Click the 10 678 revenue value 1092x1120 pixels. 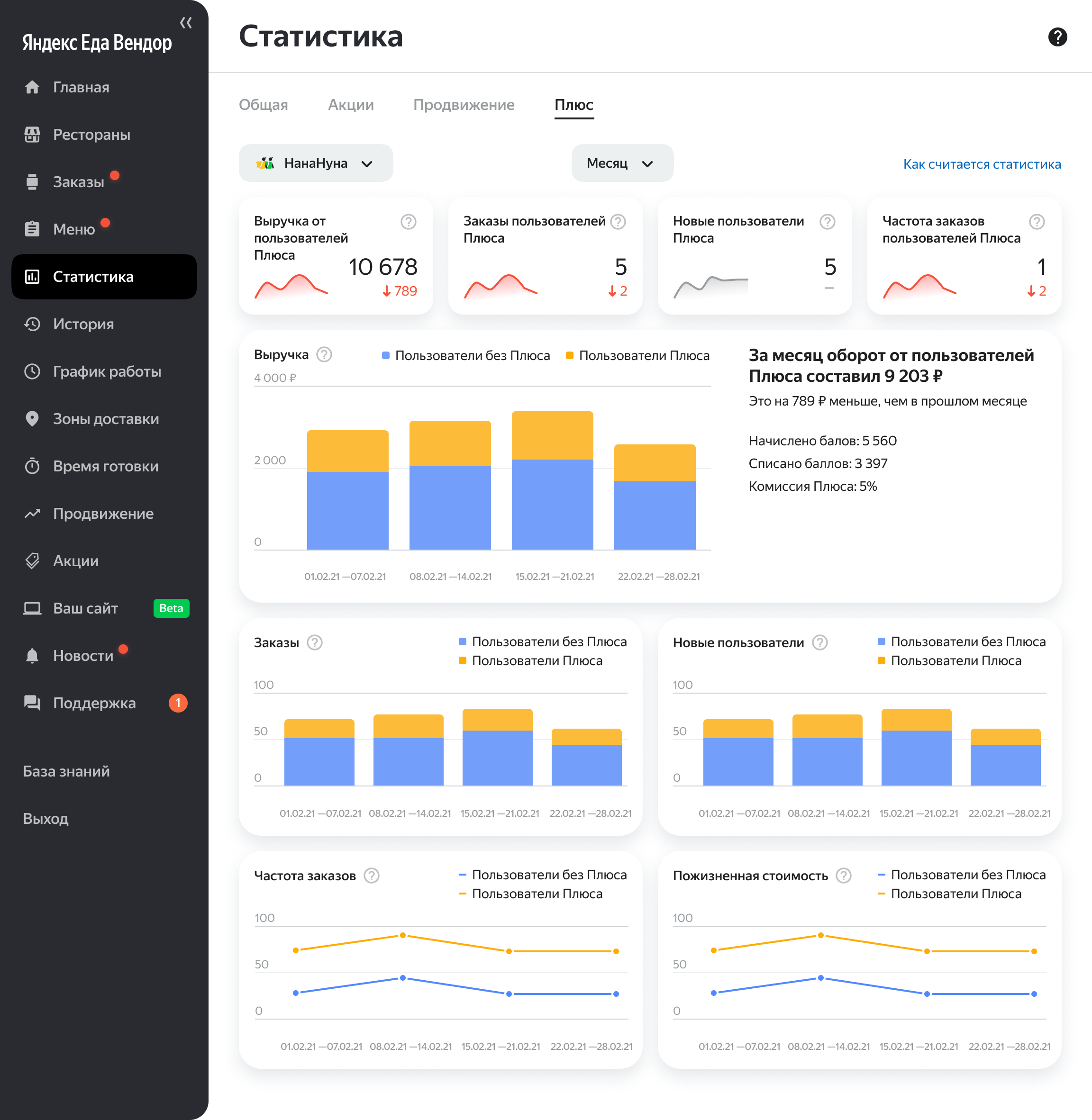click(383, 267)
